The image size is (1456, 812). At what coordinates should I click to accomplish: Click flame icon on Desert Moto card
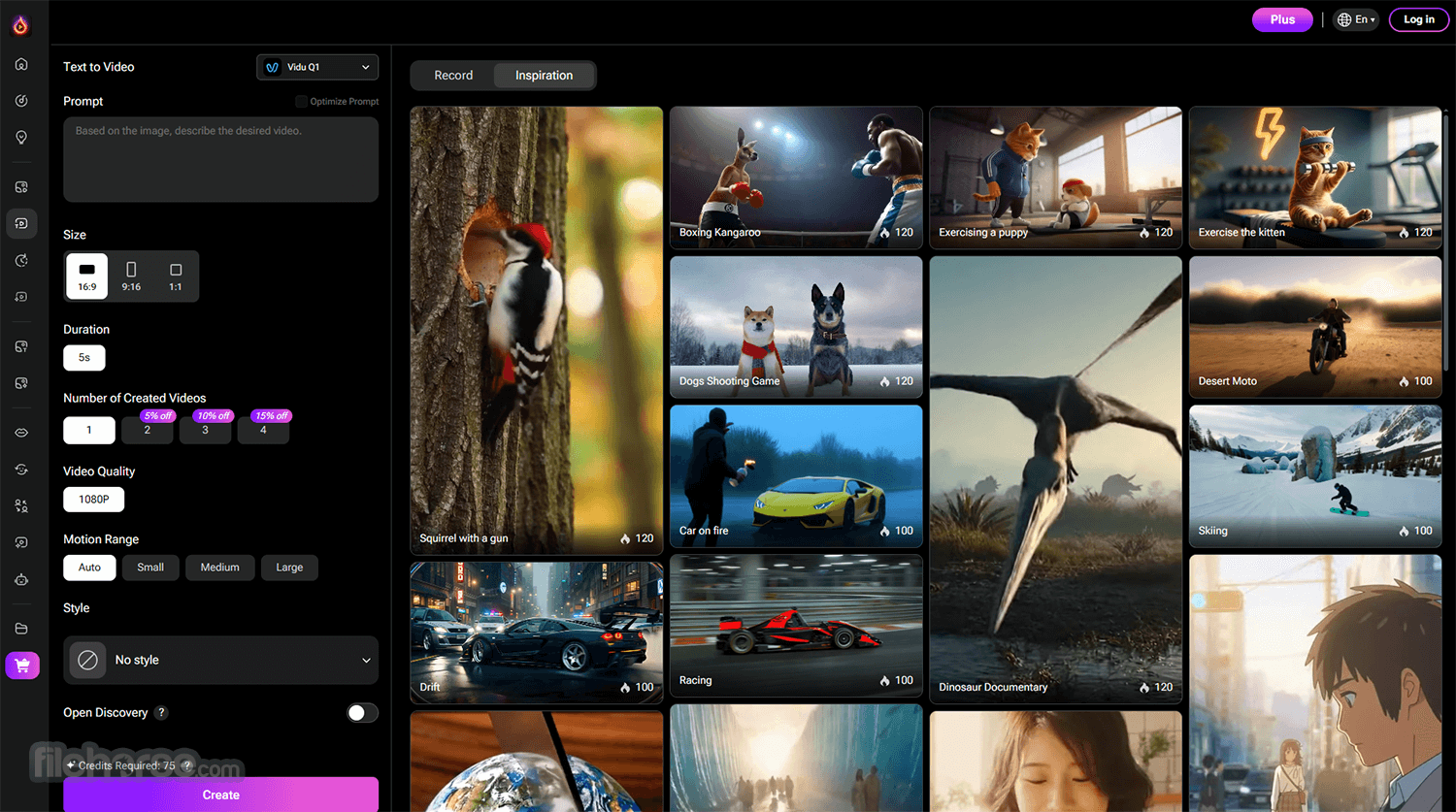(x=1404, y=382)
